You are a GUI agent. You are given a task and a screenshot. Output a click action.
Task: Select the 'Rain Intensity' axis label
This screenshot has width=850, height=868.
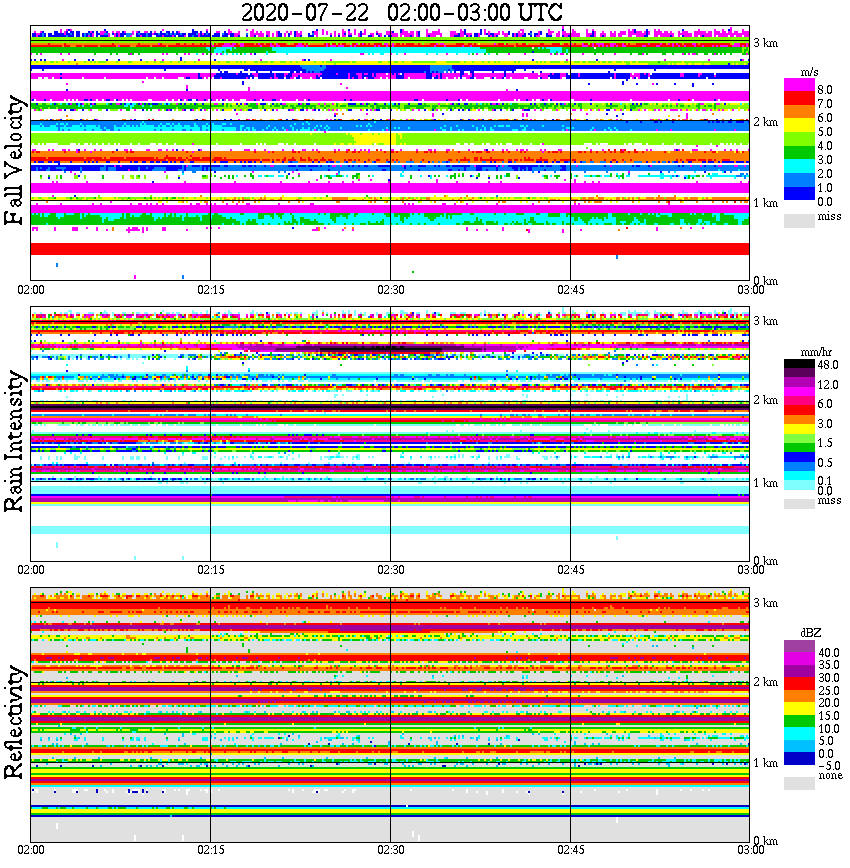(x=14, y=441)
